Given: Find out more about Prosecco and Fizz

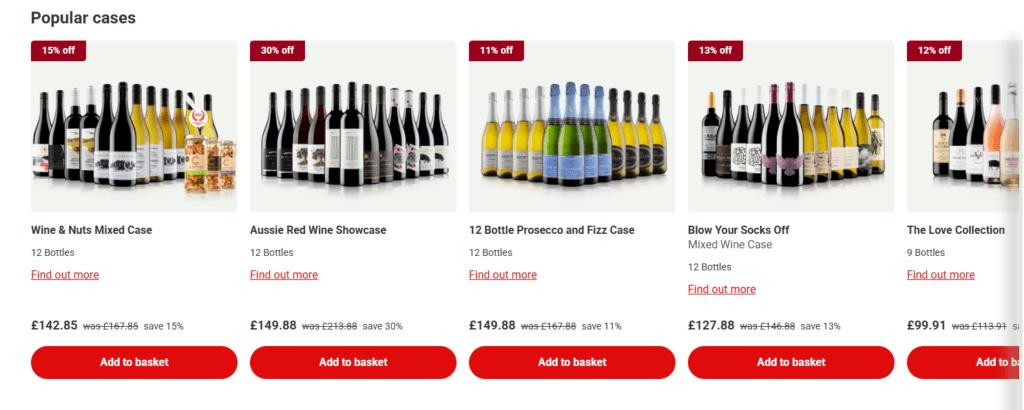Looking at the screenshot, I should 503,275.
